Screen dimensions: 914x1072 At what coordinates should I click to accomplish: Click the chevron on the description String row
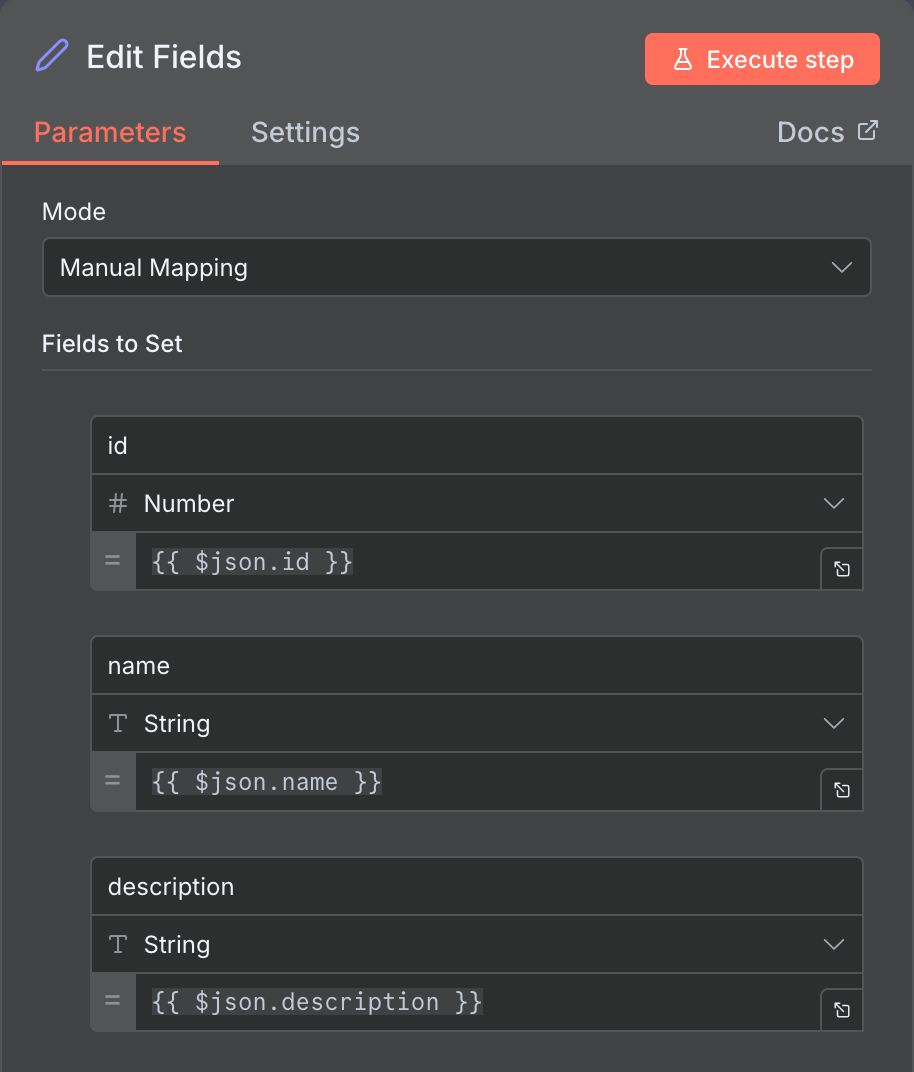tap(833, 944)
